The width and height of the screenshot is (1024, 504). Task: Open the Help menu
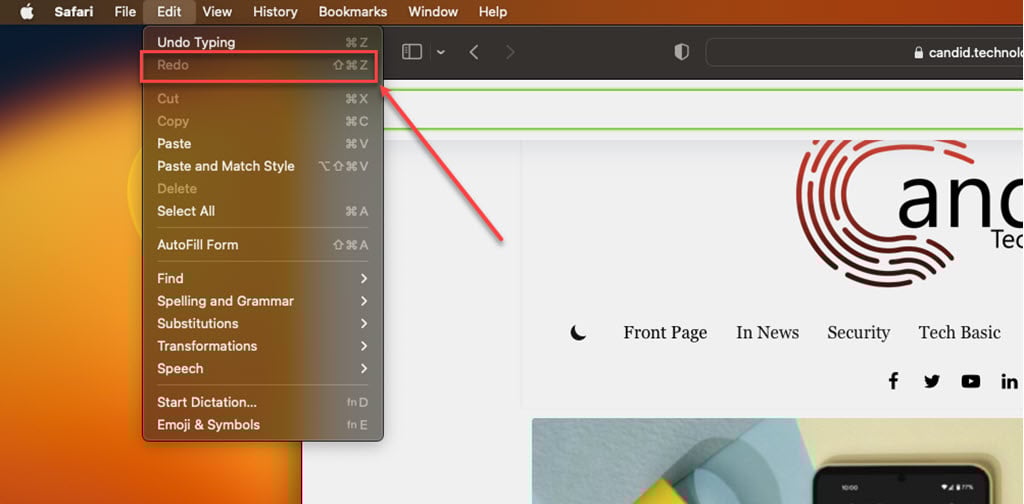(x=492, y=12)
